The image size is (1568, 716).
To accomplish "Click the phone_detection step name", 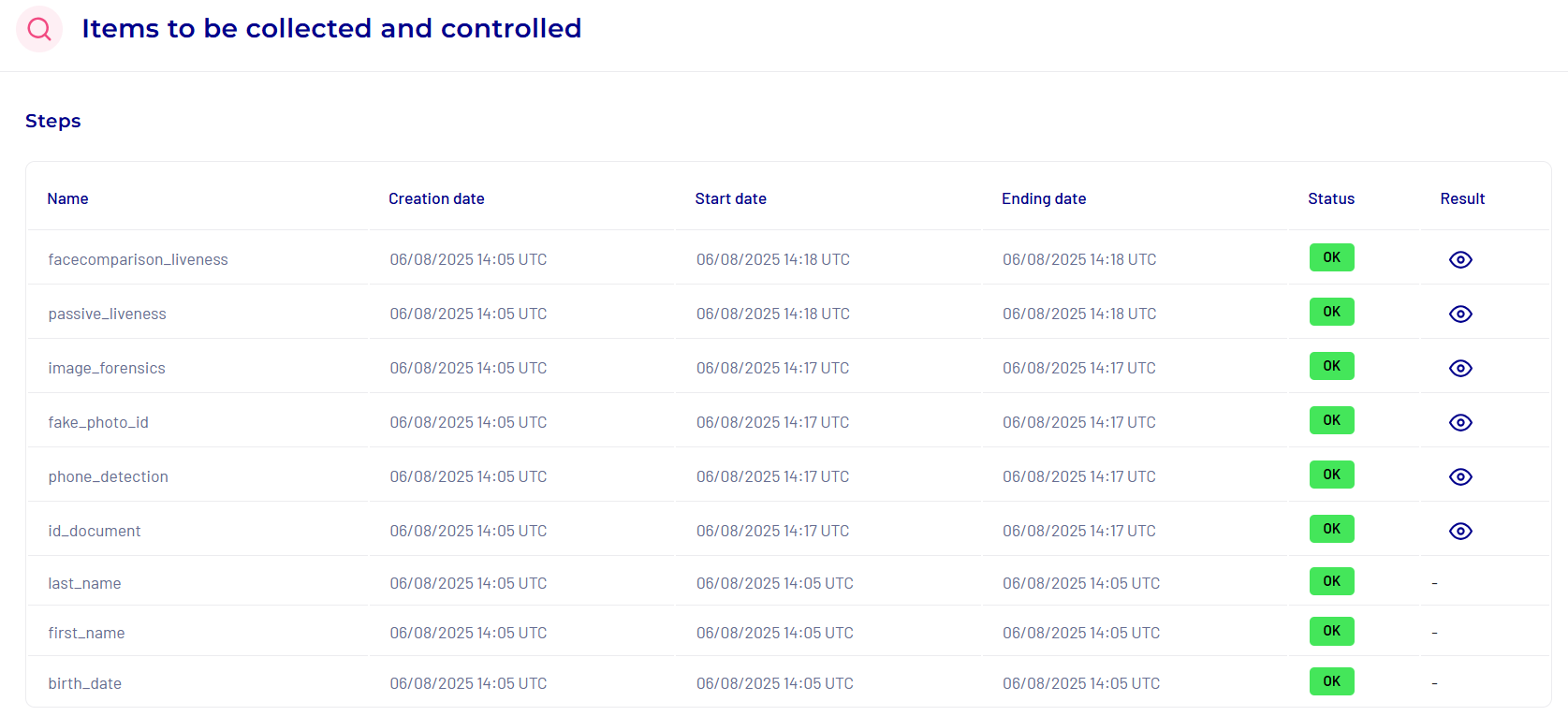I will click(x=109, y=476).
